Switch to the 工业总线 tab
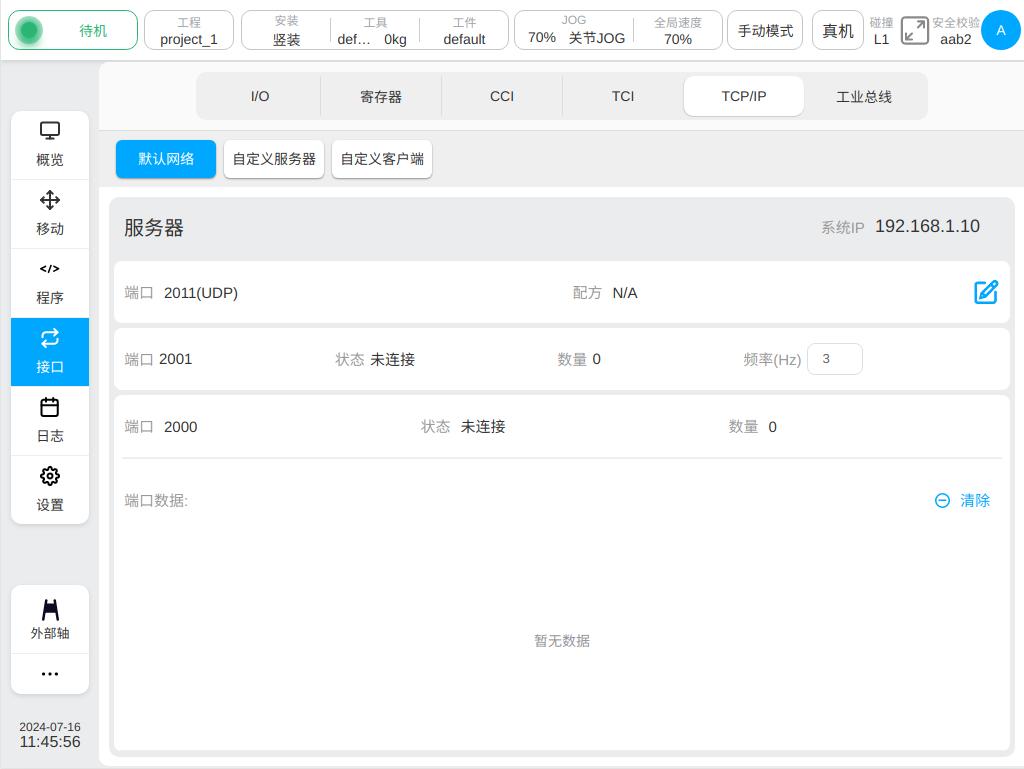 [864, 97]
